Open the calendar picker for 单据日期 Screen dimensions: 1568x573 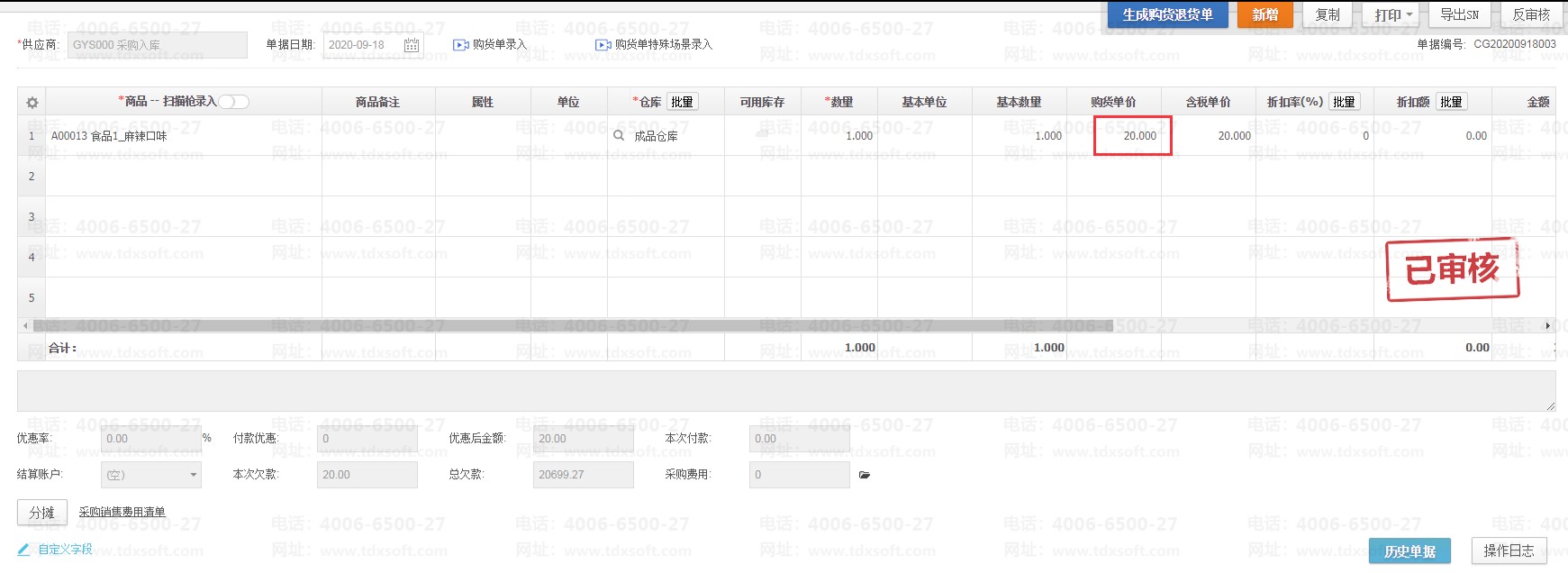tap(412, 45)
